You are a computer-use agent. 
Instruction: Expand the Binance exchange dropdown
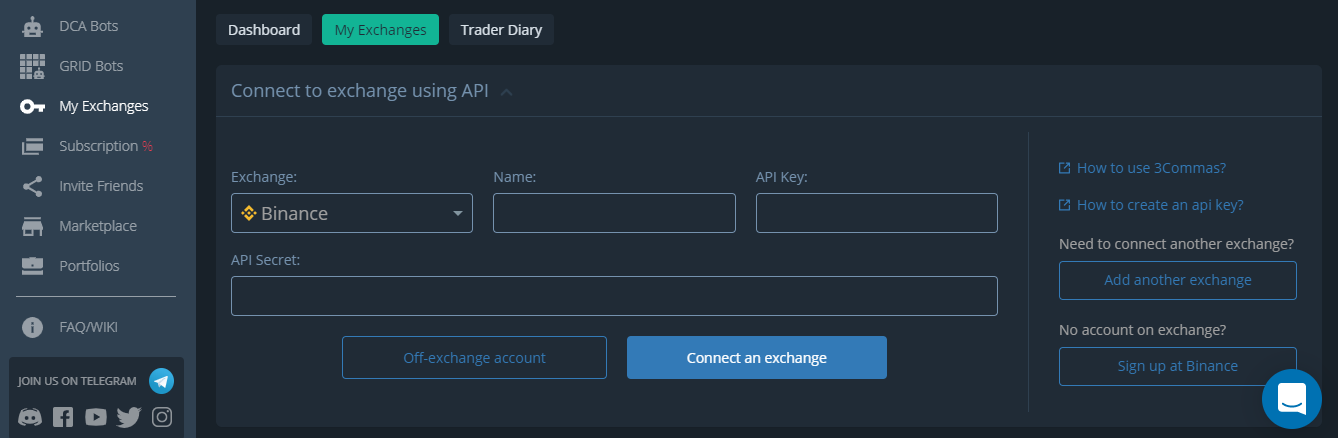pyautogui.click(x=352, y=213)
